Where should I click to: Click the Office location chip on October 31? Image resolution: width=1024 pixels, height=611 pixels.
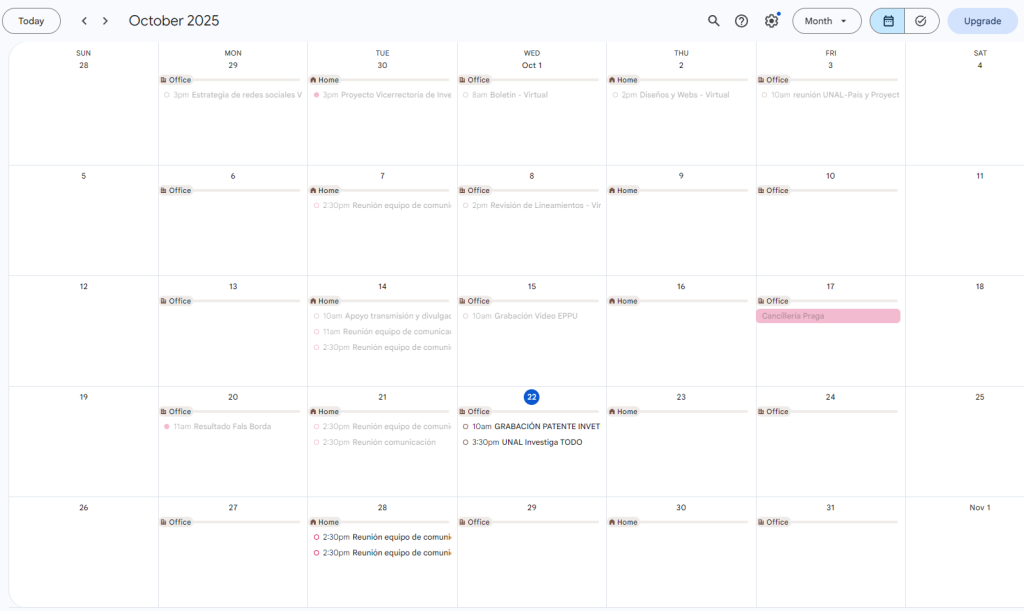pyautogui.click(x=774, y=522)
